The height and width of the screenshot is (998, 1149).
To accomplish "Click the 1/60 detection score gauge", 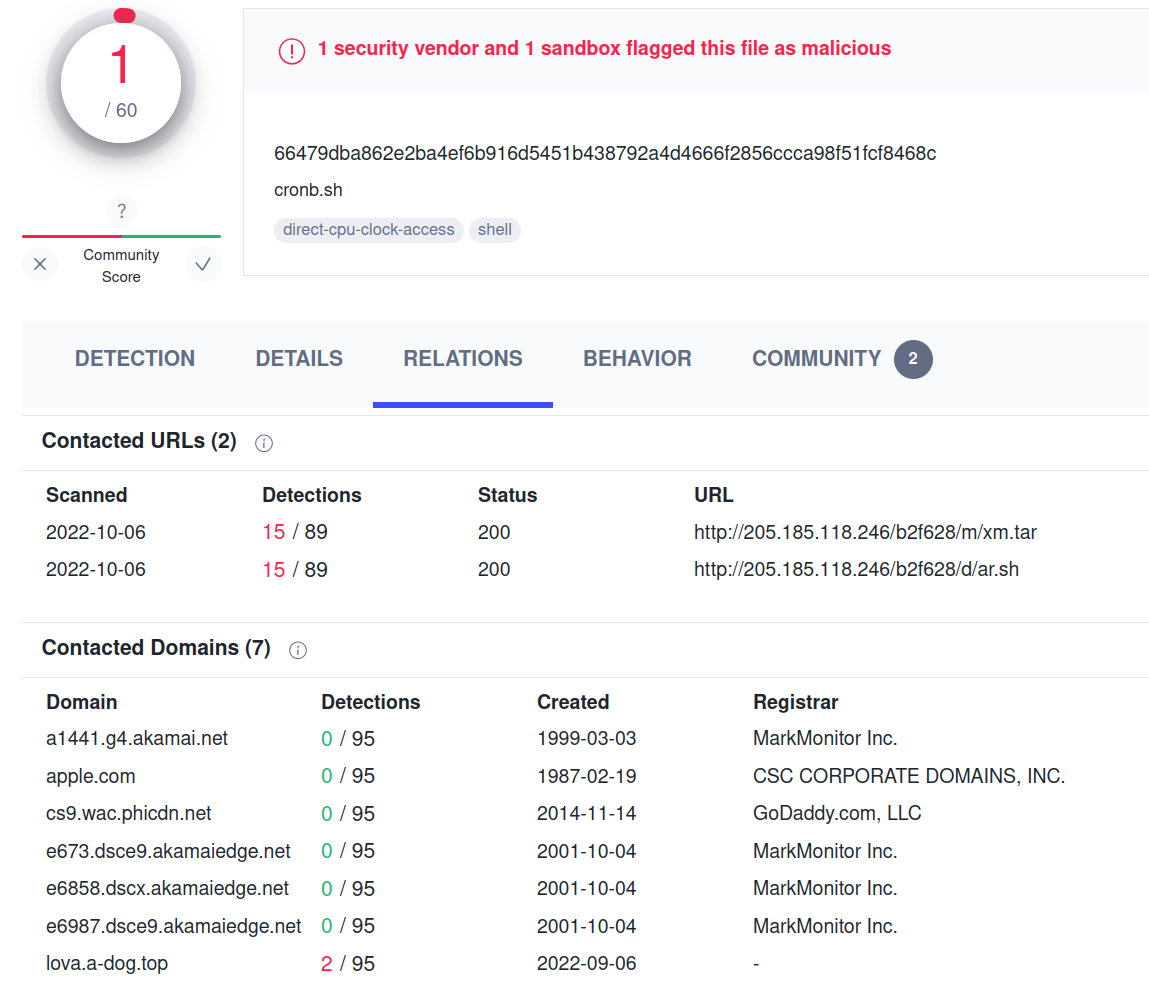I will pyautogui.click(x=121, y=82).
